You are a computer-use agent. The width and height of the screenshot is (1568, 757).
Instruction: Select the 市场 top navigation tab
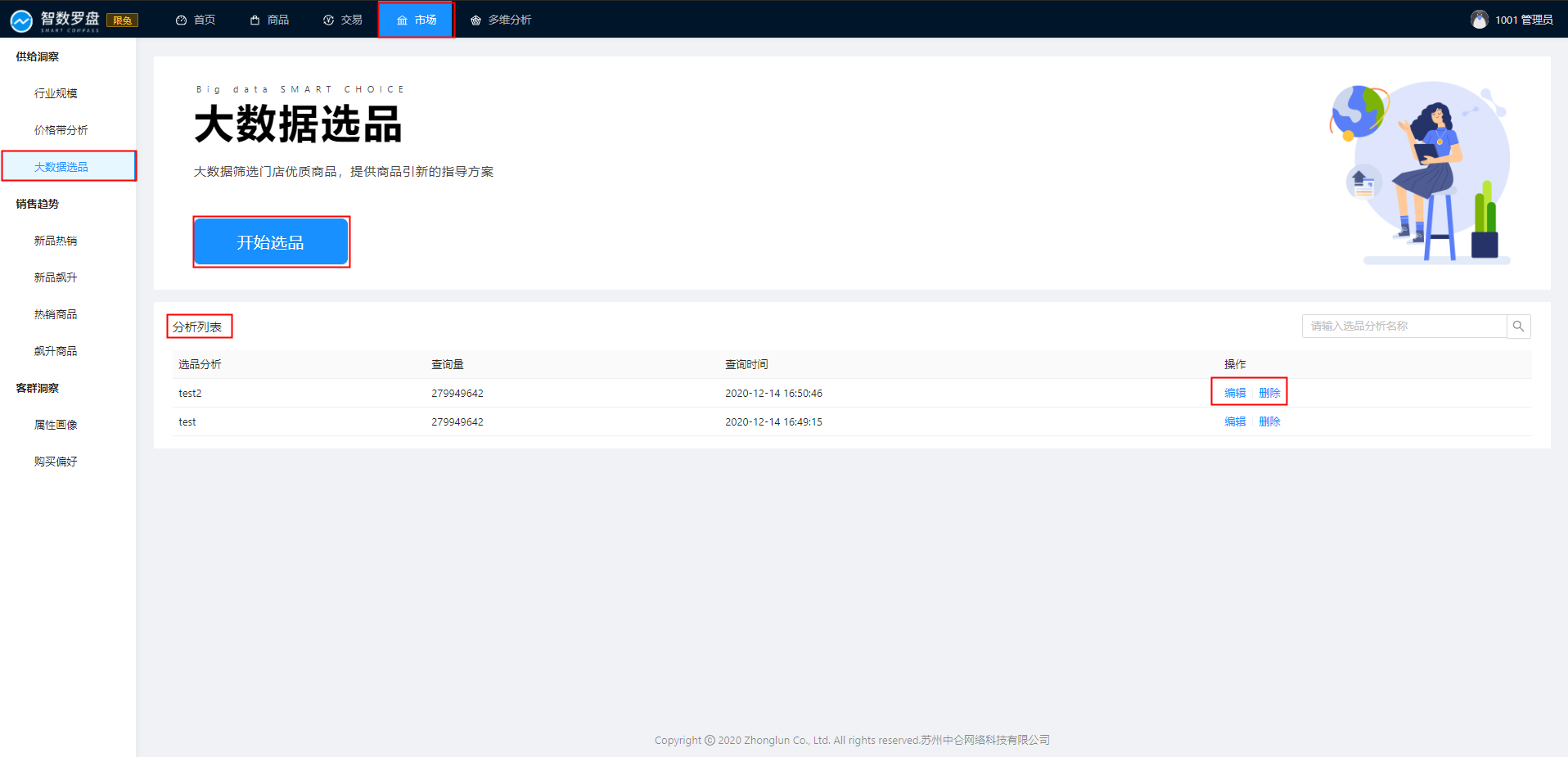tap(417, 20)
